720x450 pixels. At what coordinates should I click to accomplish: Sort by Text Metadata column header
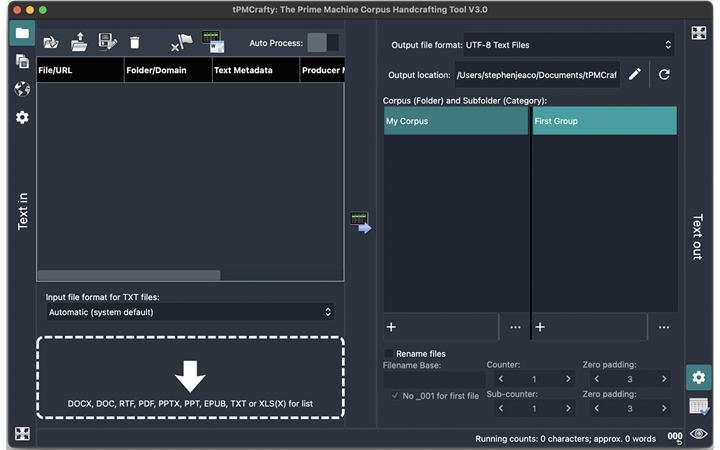256,70
